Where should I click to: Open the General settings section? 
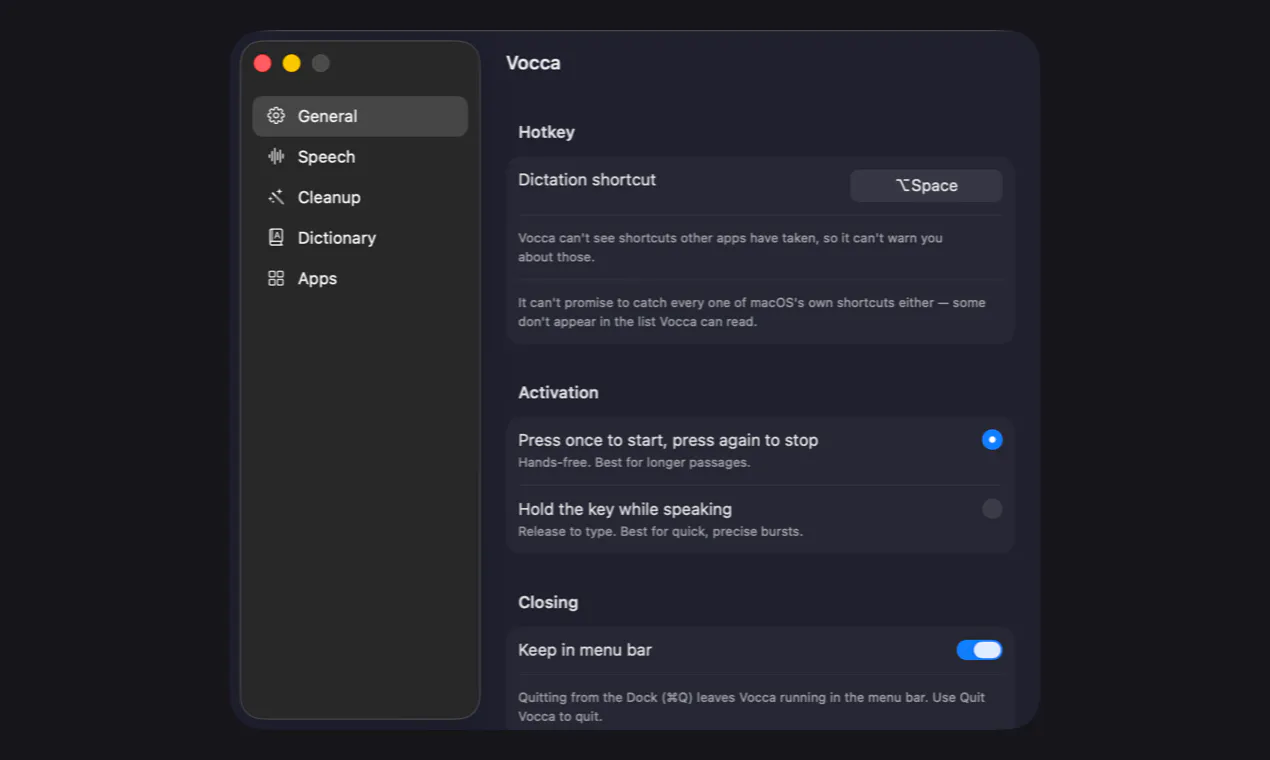[x=360, y=116]
